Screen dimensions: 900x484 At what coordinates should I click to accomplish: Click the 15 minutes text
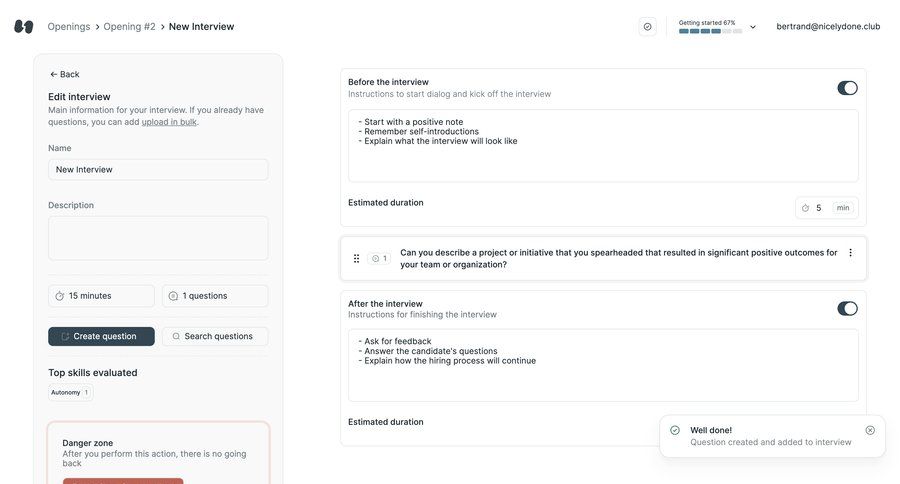pyautogui.click(x=90, y=296)
